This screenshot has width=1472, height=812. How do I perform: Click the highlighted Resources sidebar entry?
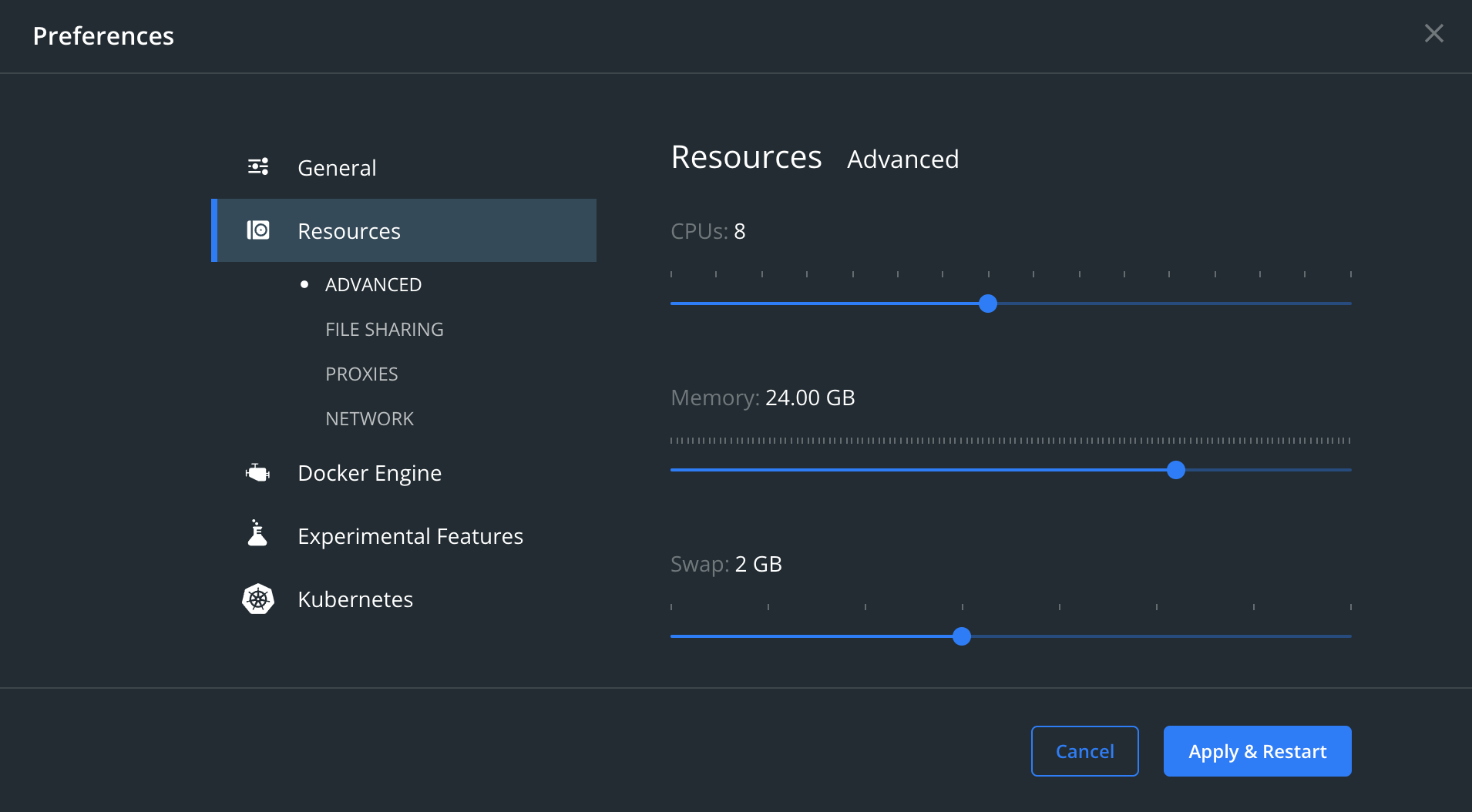350,230
